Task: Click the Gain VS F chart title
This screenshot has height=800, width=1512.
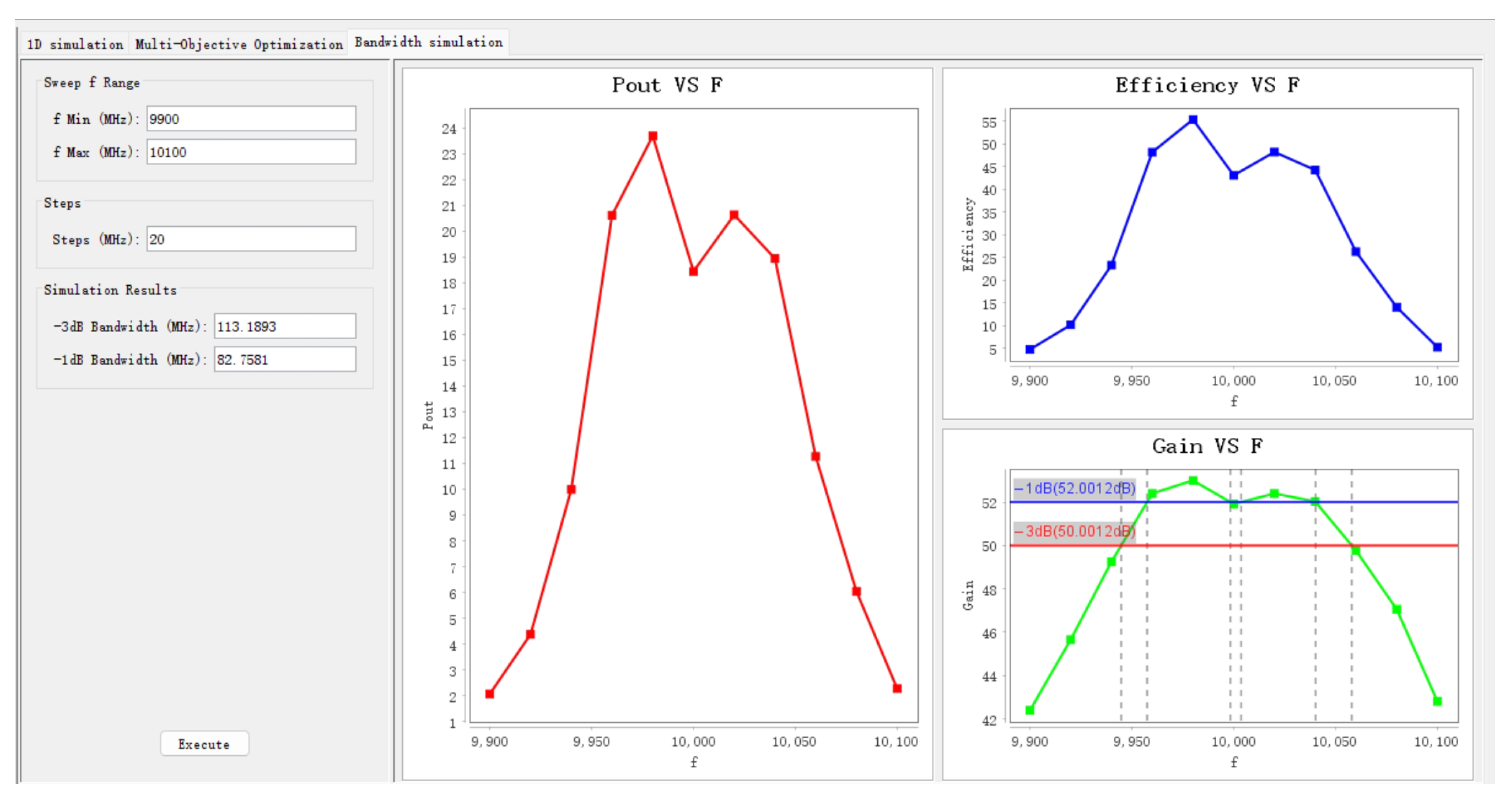Action: coord(1207,447)
